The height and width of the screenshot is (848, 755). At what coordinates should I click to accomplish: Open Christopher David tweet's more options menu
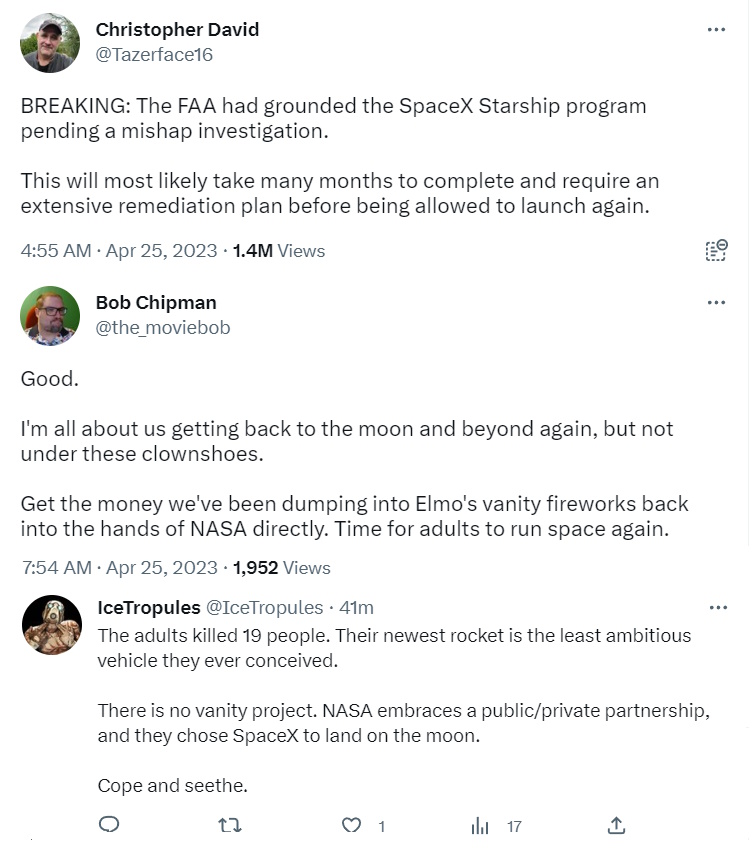(716, 30)
